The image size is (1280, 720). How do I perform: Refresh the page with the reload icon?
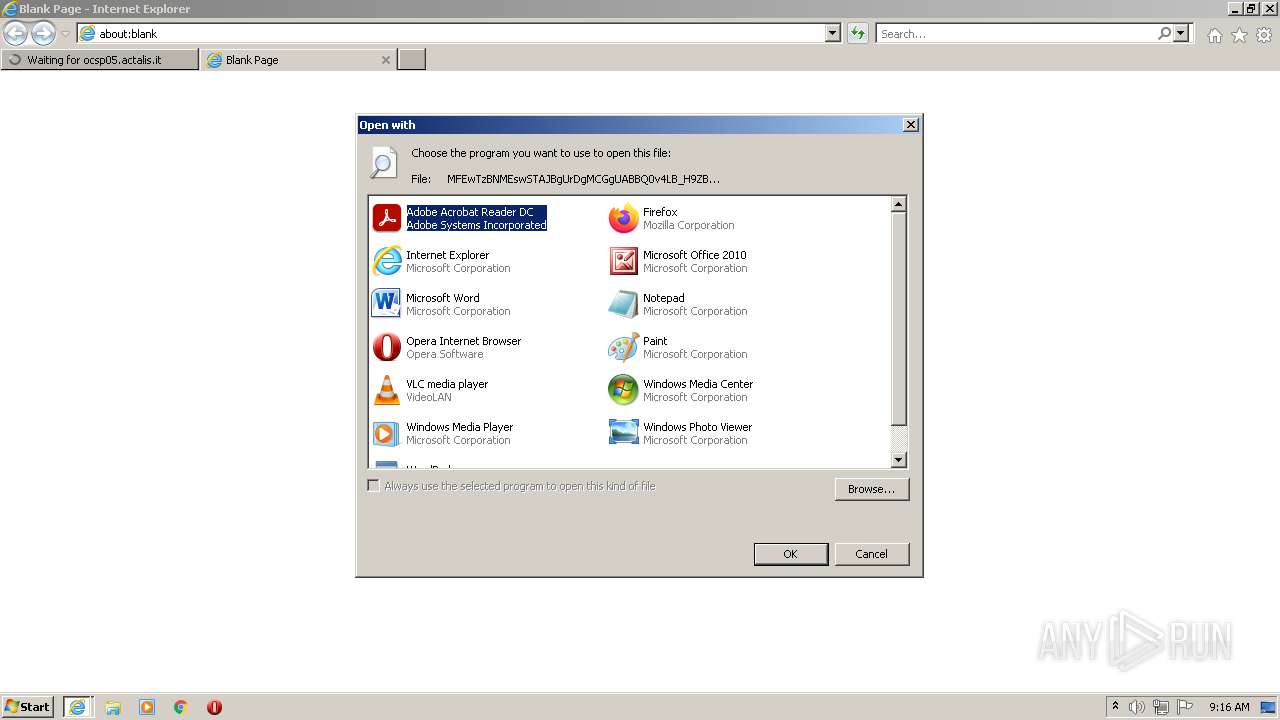(x=857, y=33)
